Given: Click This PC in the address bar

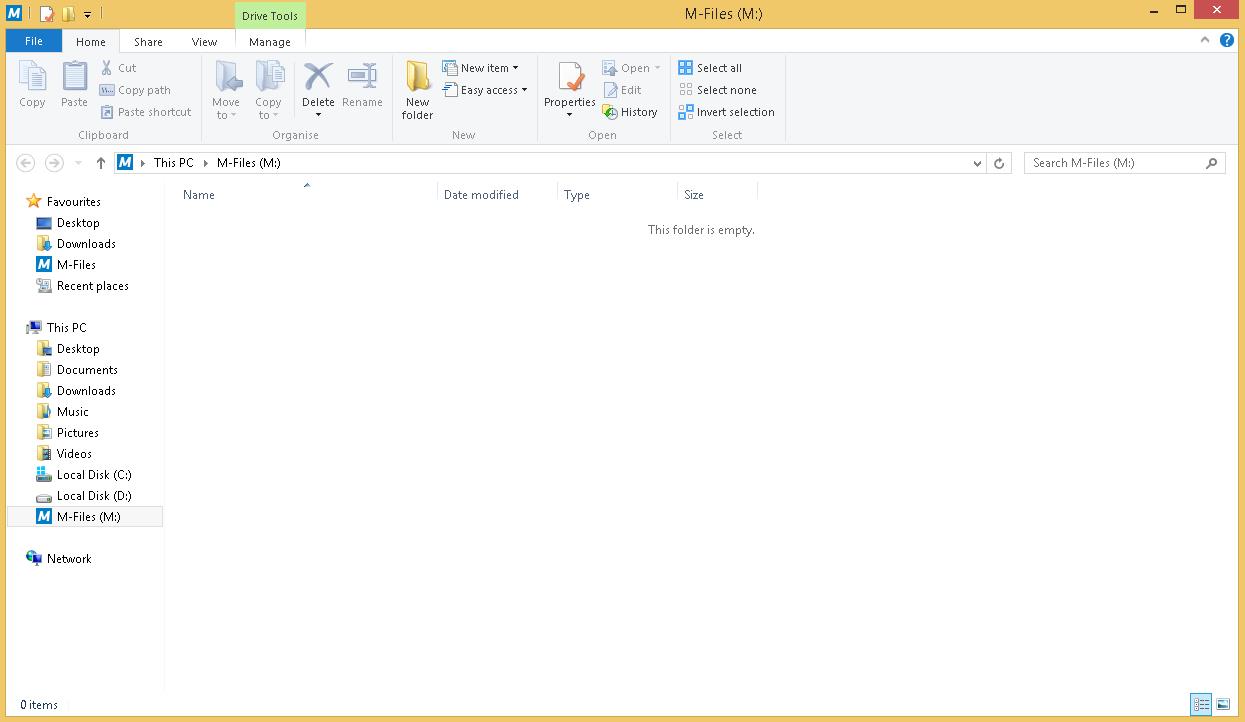Looking at the screenshot, I should click(x=173, y=163).
